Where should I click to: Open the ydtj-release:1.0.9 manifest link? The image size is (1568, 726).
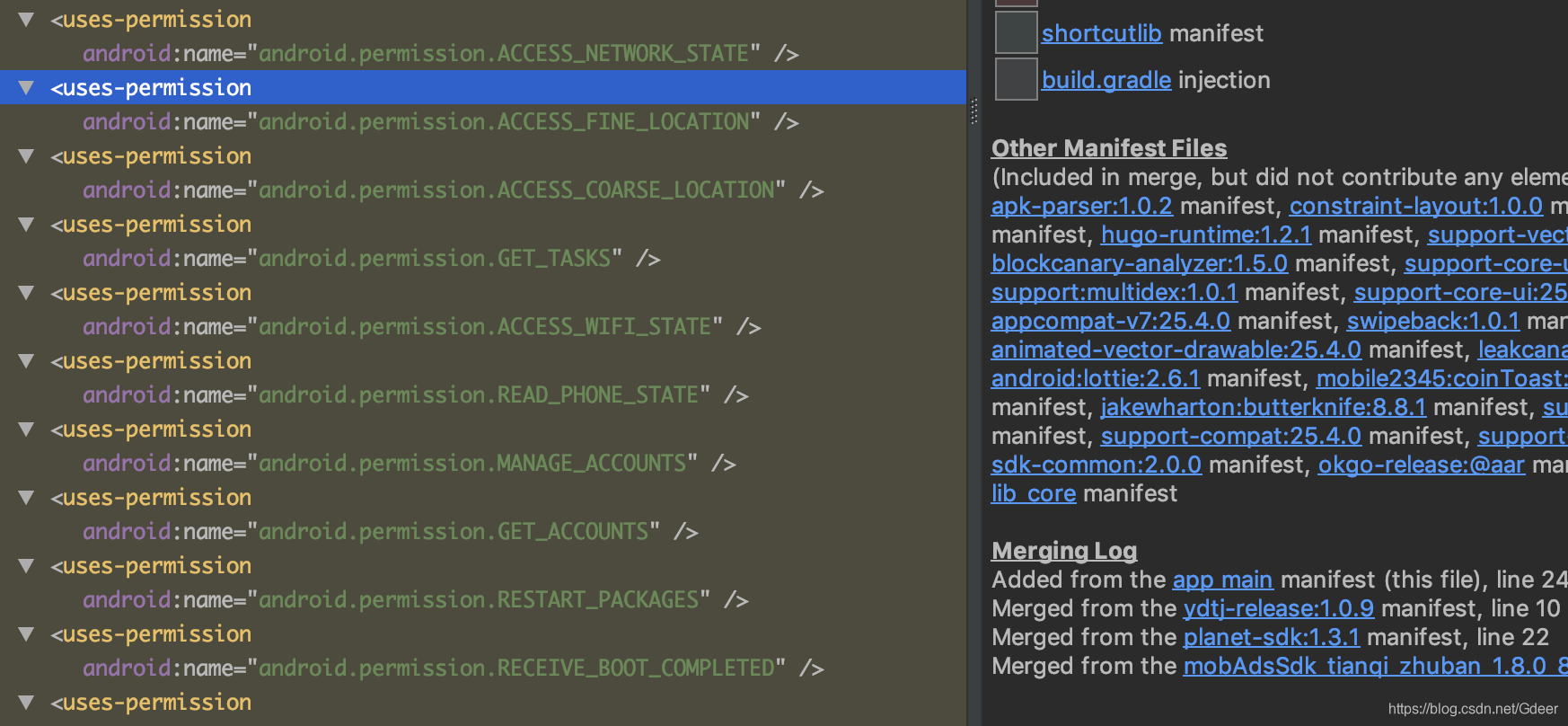pos(1279,608)
